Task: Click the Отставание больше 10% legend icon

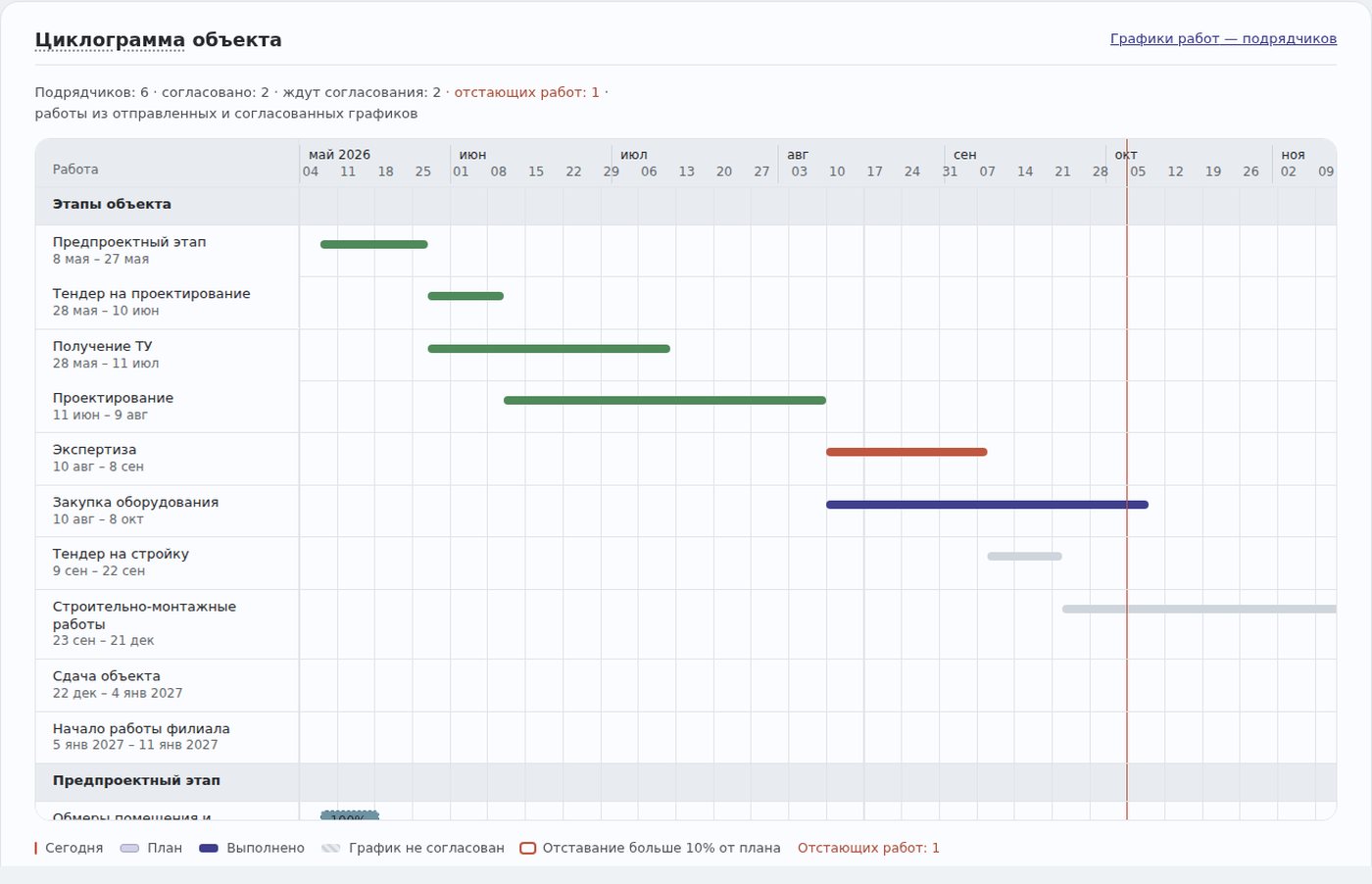Action: coord(527,848)
